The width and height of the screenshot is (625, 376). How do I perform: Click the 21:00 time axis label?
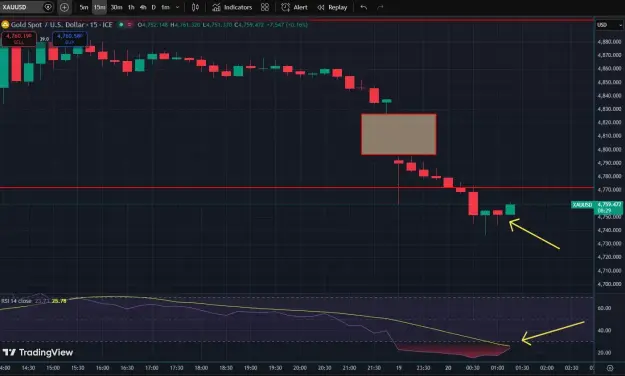tap(349, 368)
